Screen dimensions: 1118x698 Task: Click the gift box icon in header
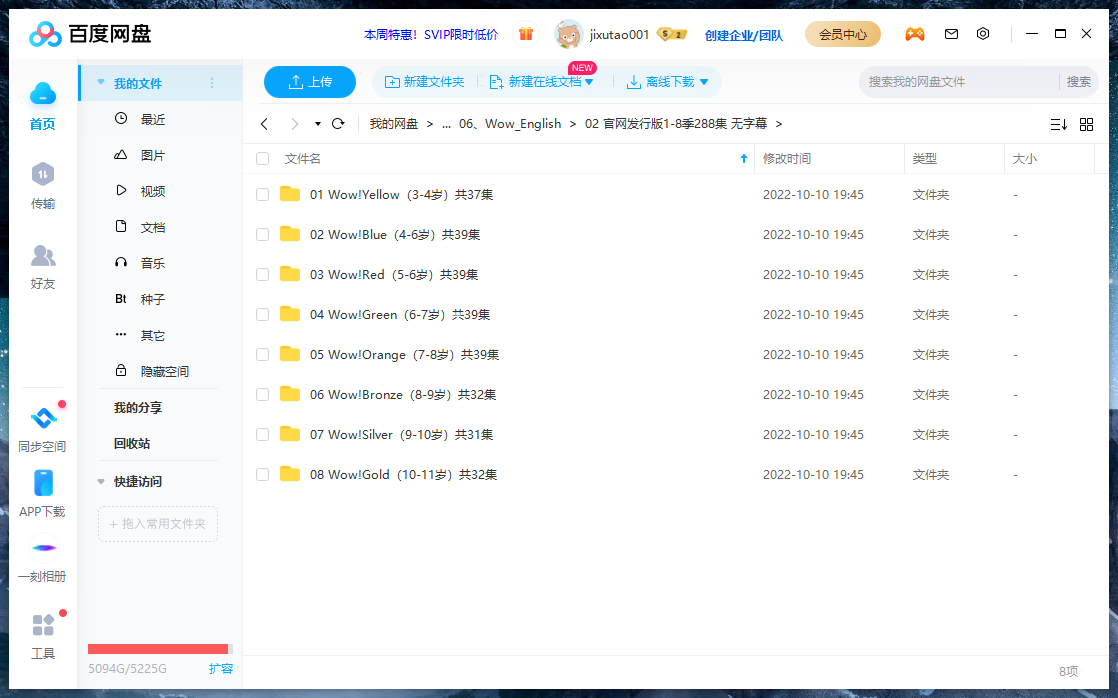(526, 34)
